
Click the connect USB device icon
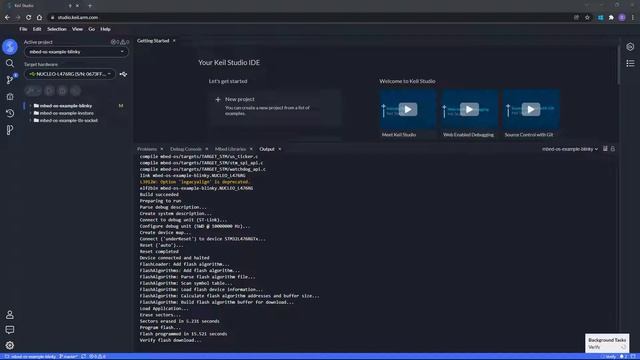(123, 74)
